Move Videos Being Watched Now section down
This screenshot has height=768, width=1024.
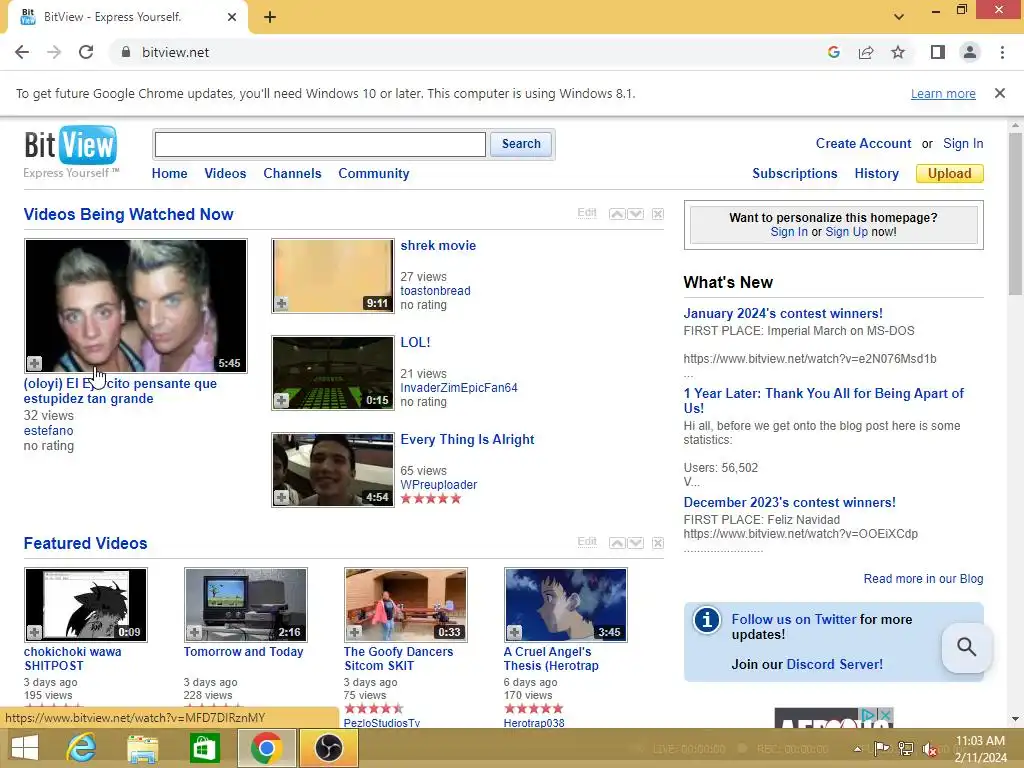coord(635,214)
